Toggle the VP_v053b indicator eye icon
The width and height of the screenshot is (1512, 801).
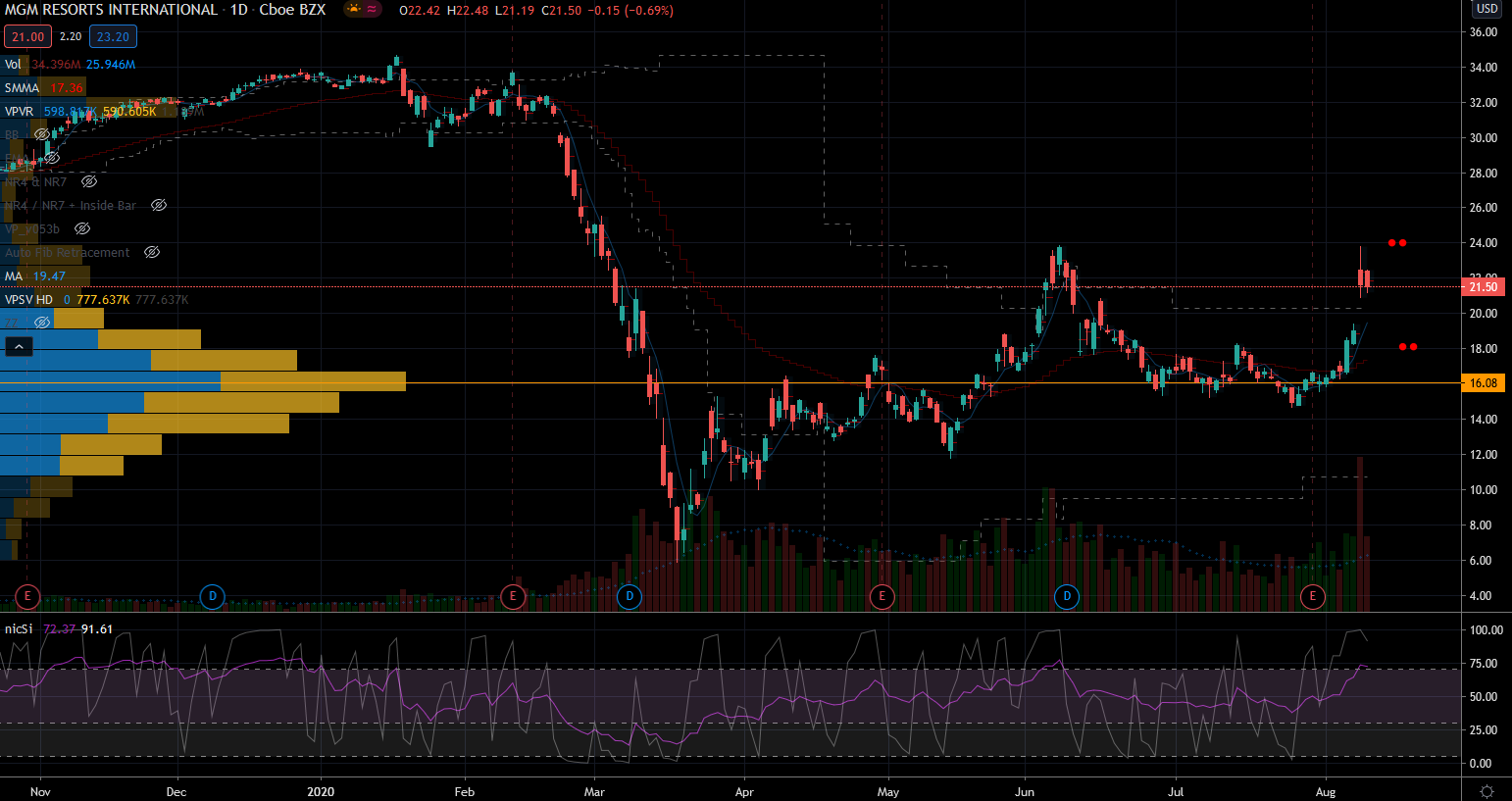click(x=82, y=228)
